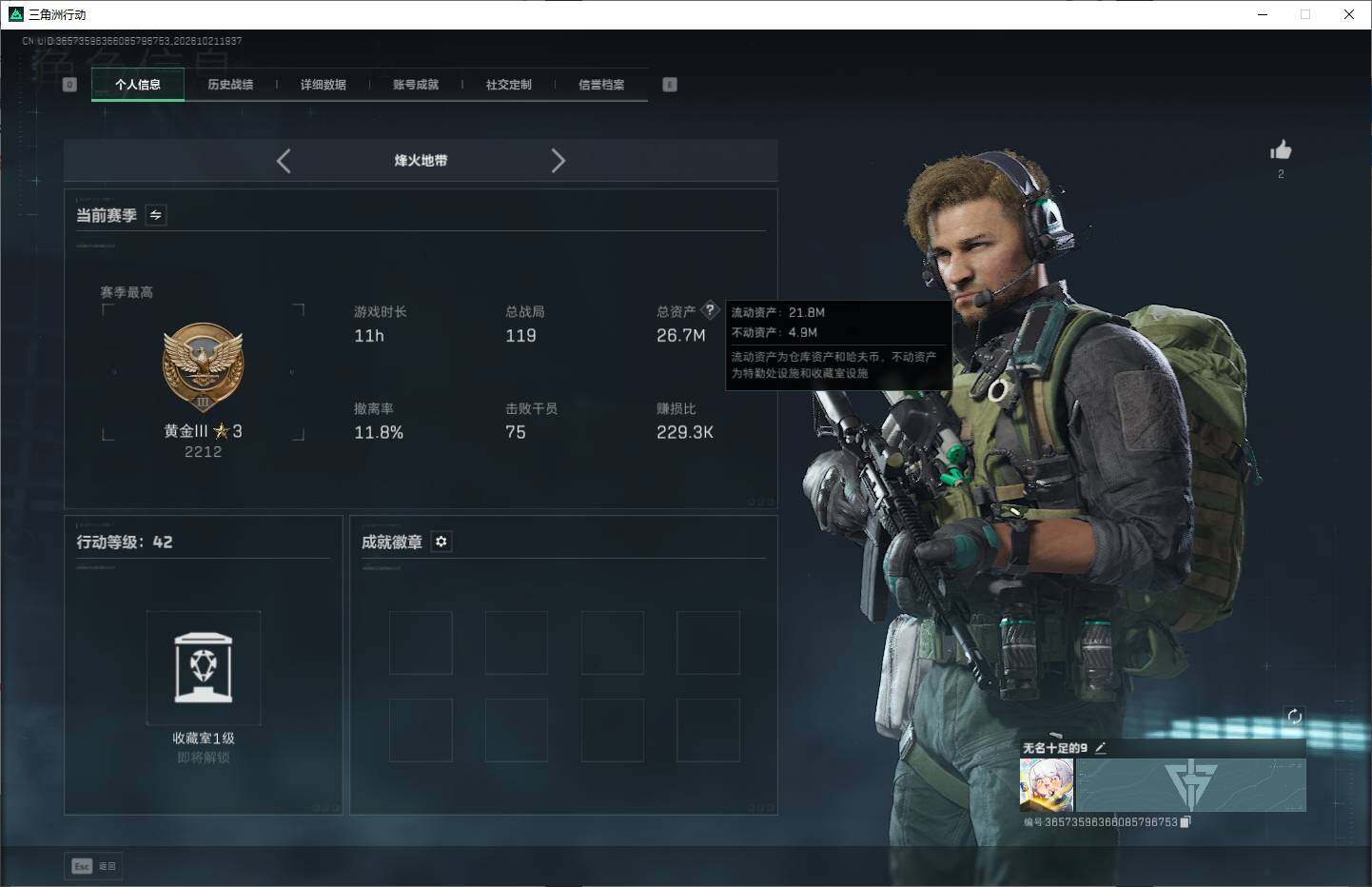Show the 信誉档案 tab
This screenshot has height=887, width=1372.
(601, 85)
